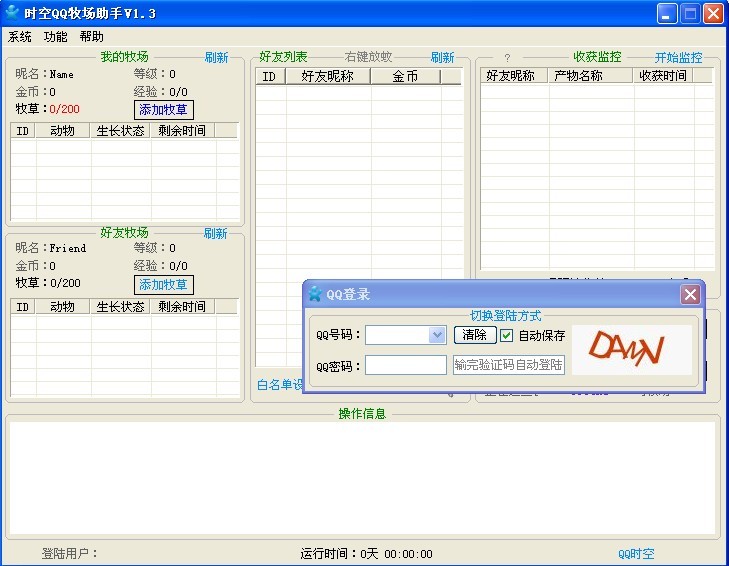Toggle 自动保存 checkbox
Screen dimensions: 729x566
(506, 335)
